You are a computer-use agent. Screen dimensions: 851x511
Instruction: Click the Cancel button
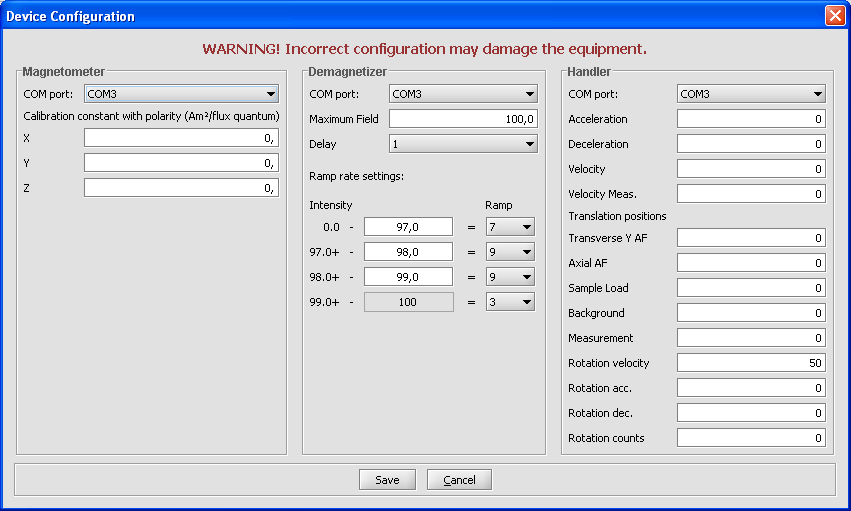[x=459, y=480]
